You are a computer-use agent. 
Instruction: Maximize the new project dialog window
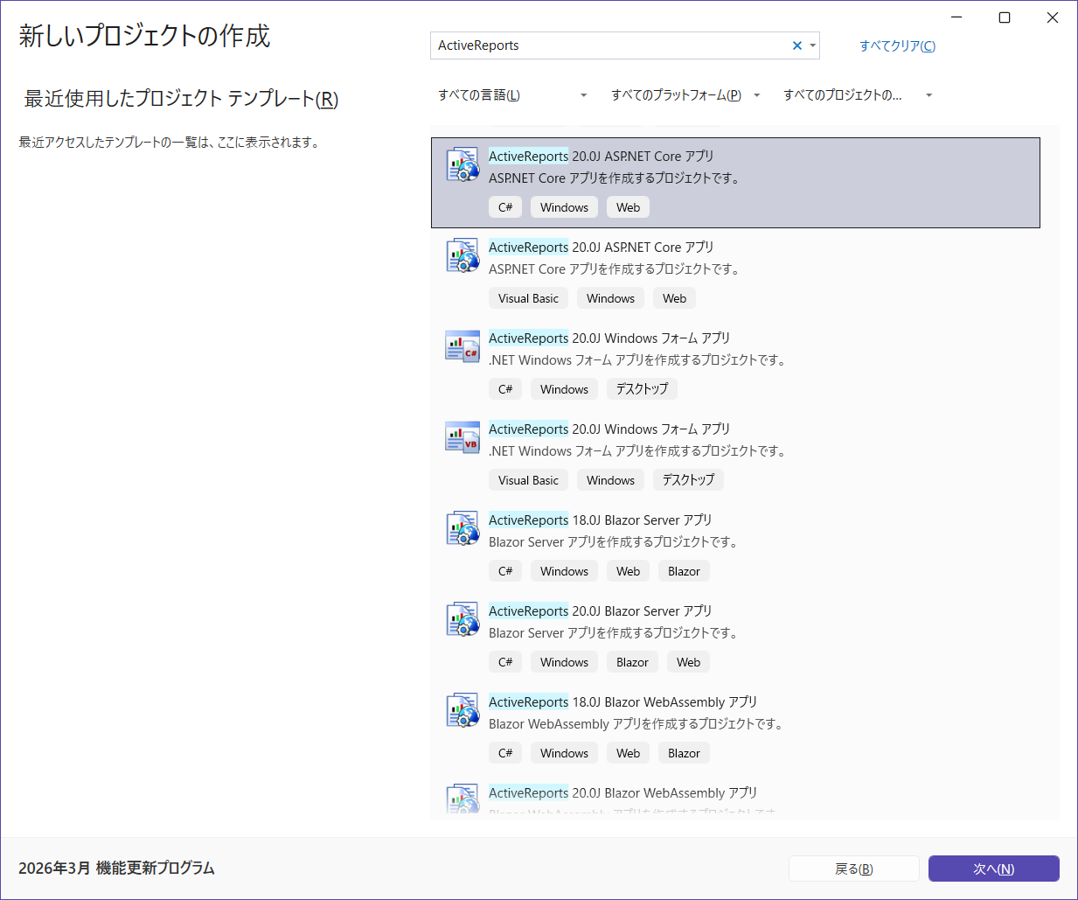(x=1004, y=17)
